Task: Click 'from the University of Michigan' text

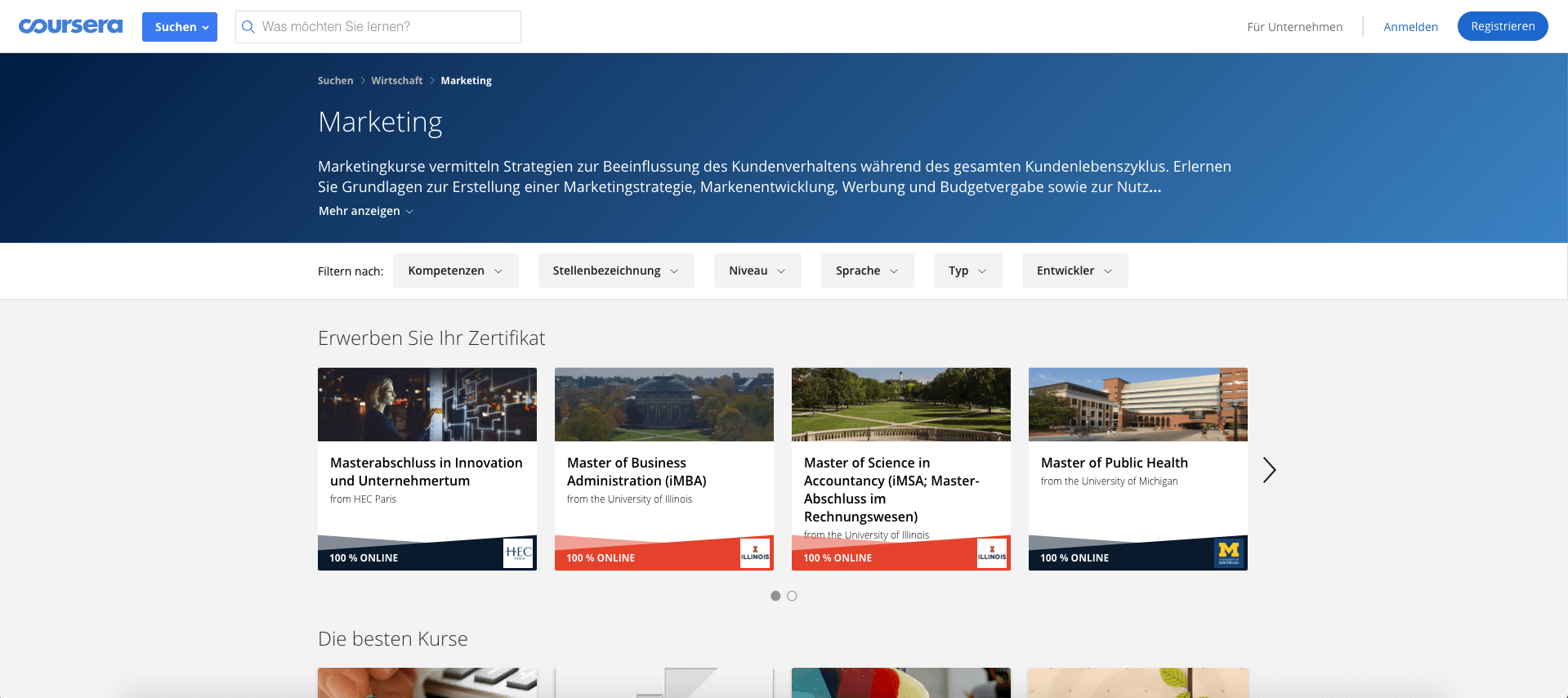Action: tap(1110, 481)
